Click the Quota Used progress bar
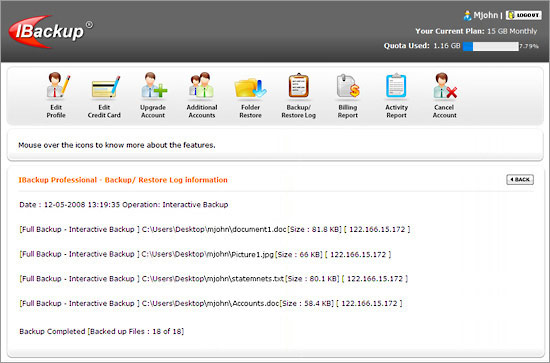This screenshot has width=550, height=363. tap(490, 46)
